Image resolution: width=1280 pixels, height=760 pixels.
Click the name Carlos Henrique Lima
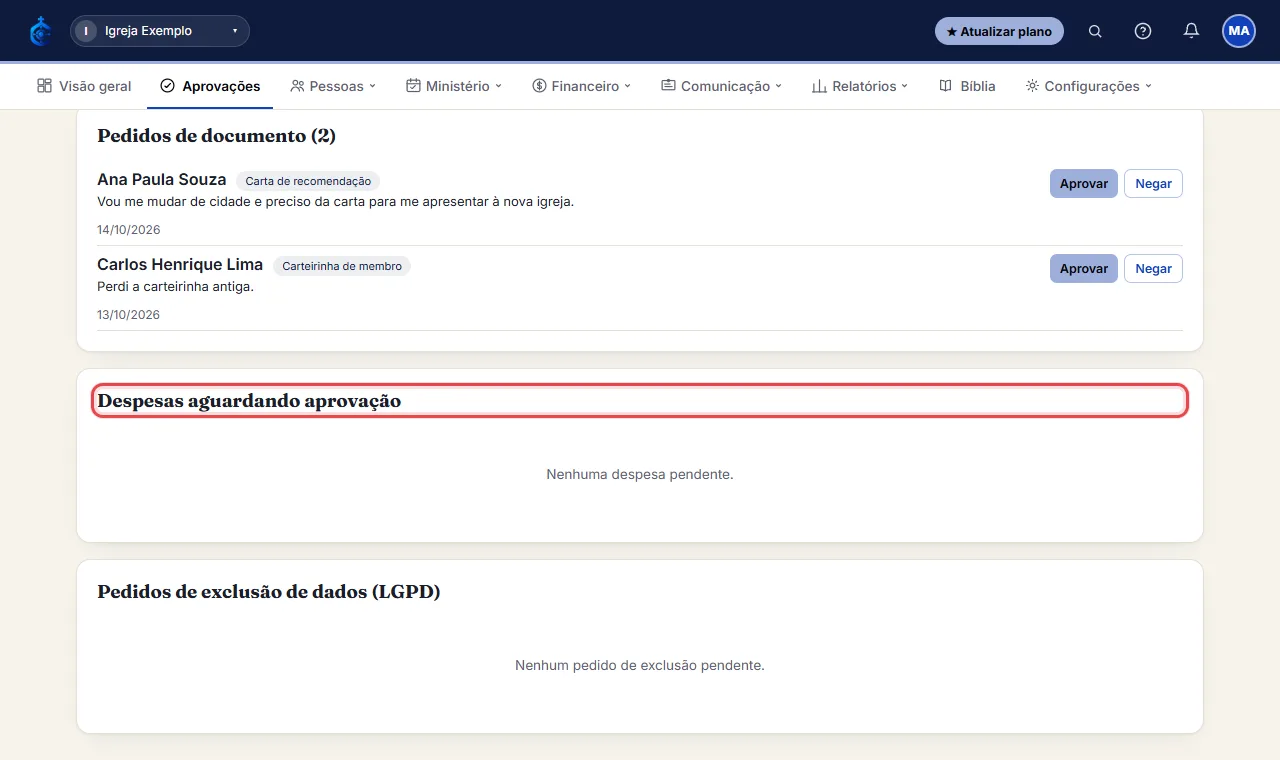coord(180,265)
